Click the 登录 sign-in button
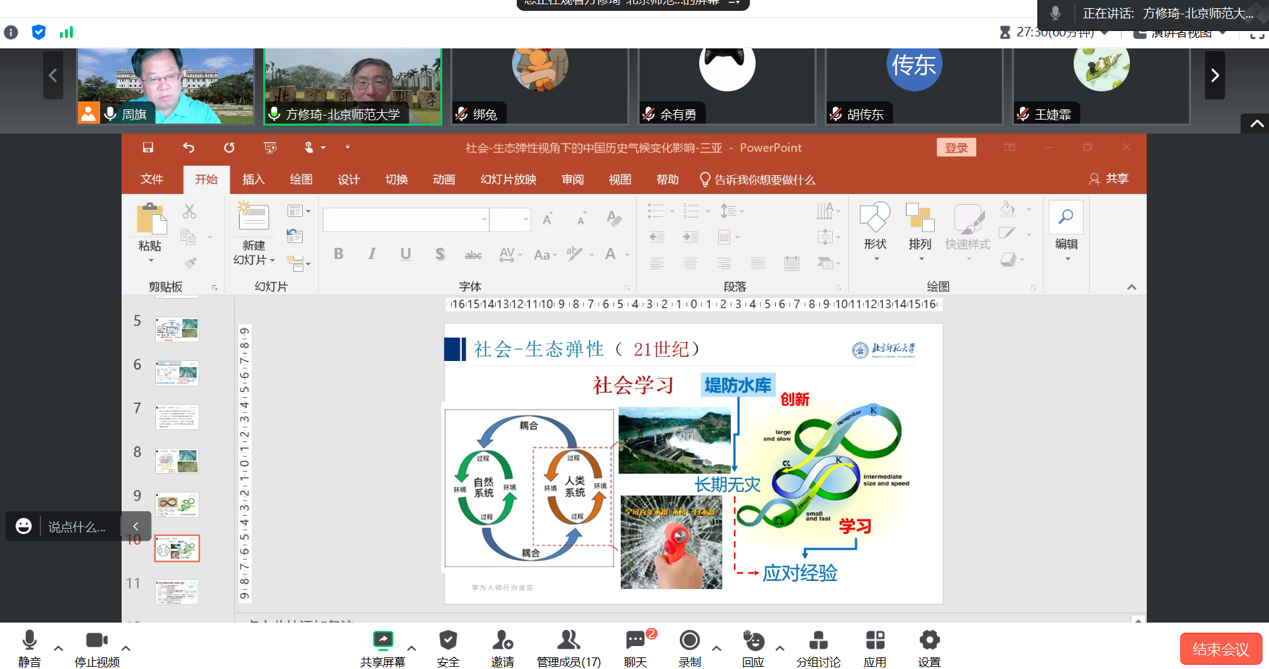The width and height of the screenshot is (1269, 669). tap(956, 148)
